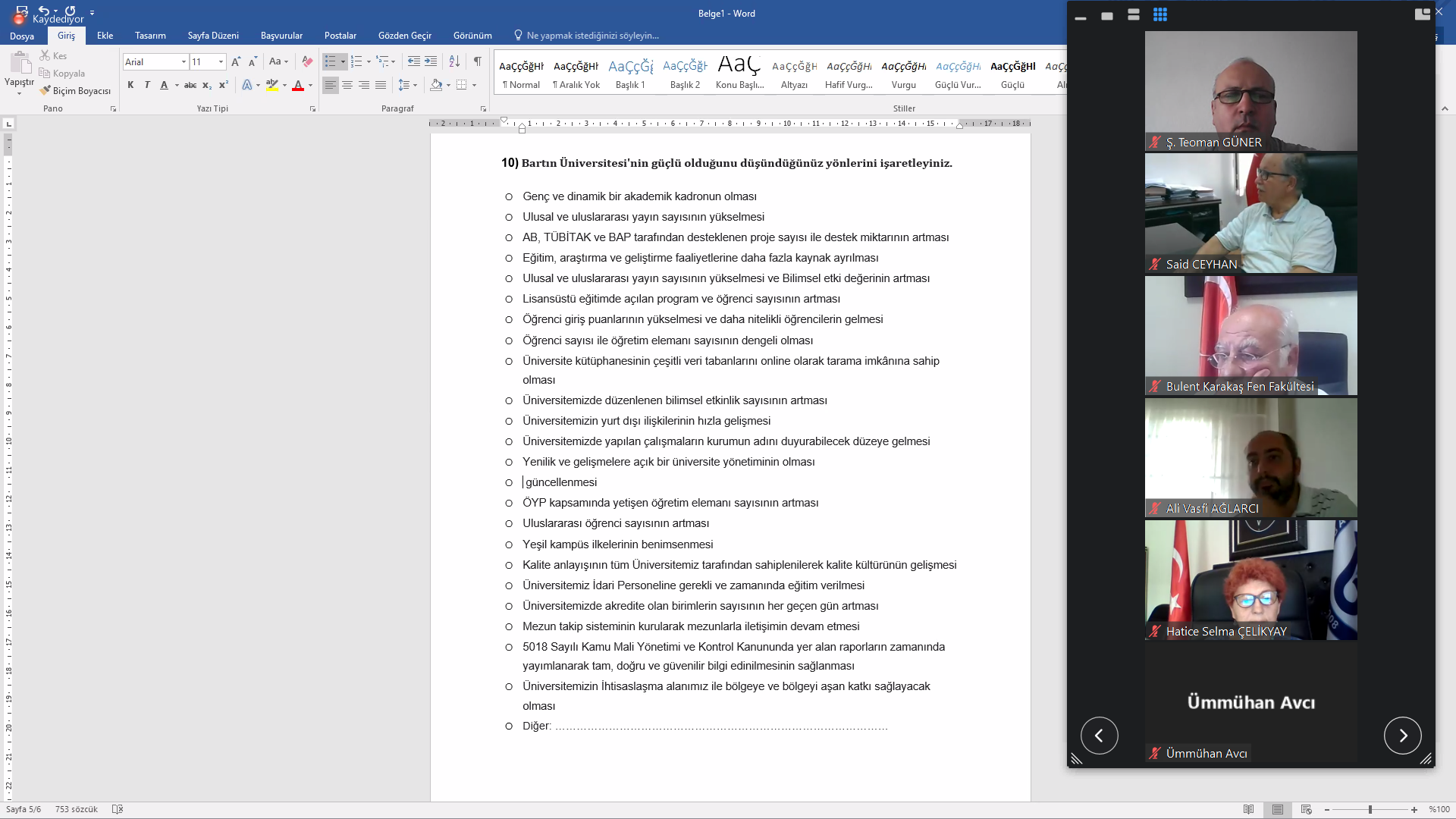Open the Gözden Geçir ribbon tab
1456x819 pixels.
click(x=404, y=36)
